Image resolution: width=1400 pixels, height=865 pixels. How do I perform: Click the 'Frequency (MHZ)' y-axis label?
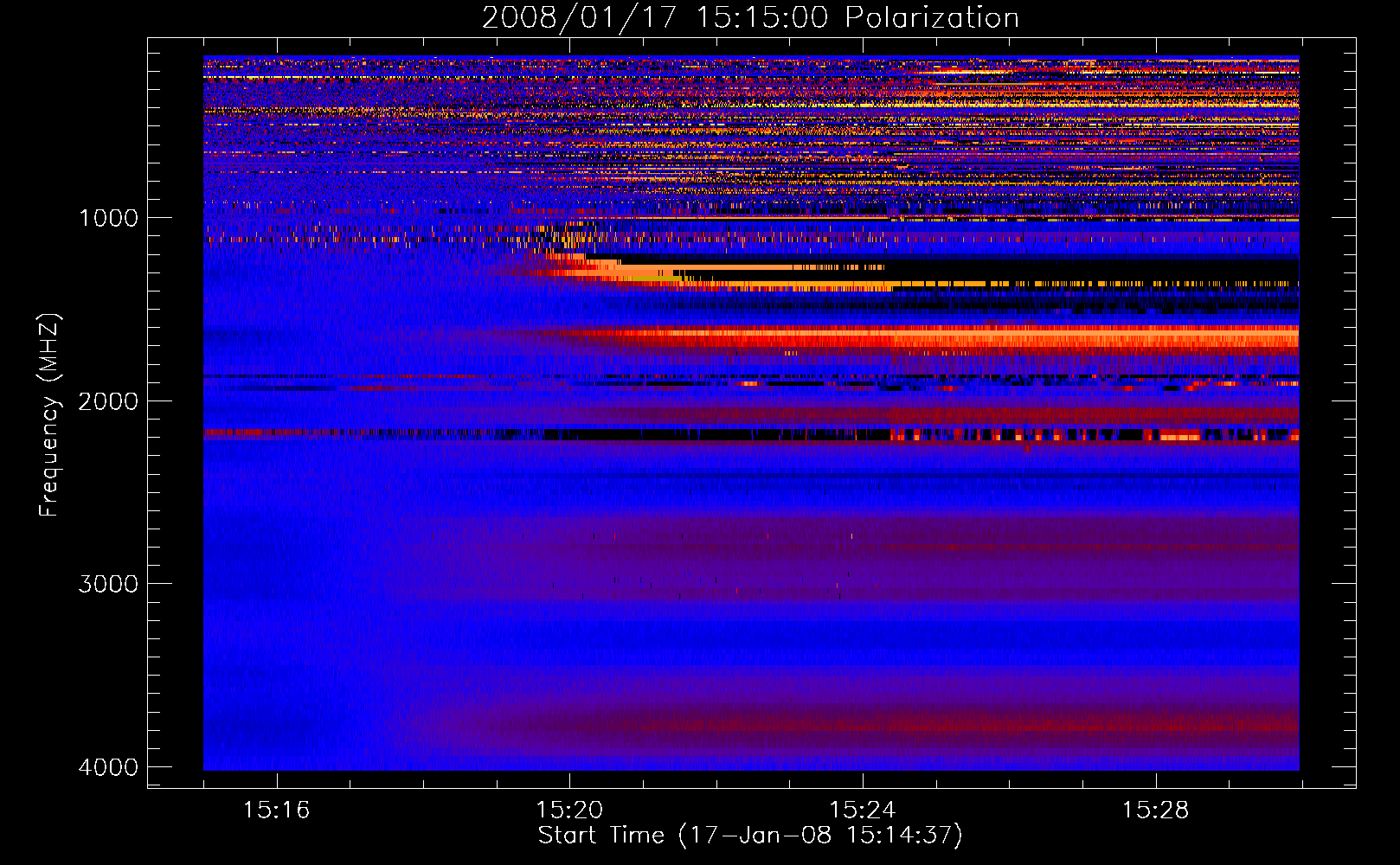(49, 415)
